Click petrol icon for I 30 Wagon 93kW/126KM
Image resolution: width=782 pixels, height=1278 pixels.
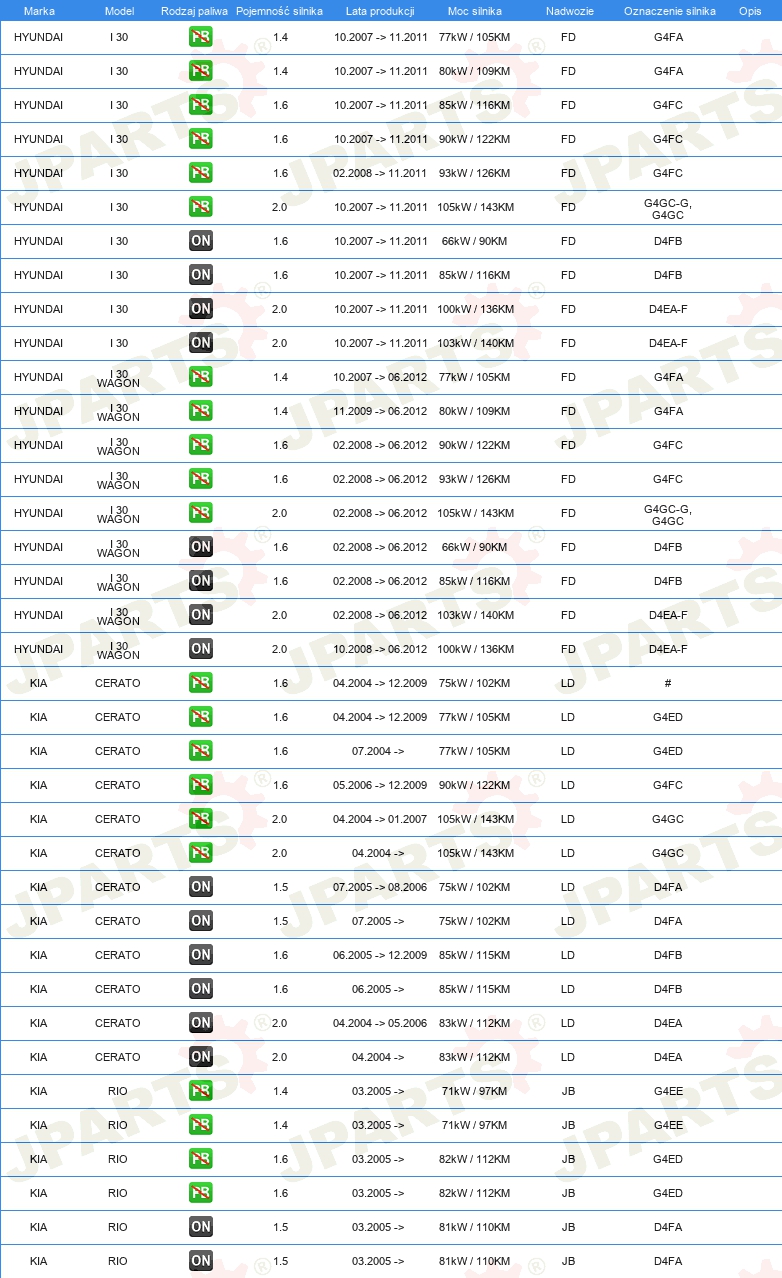(200, 479)
